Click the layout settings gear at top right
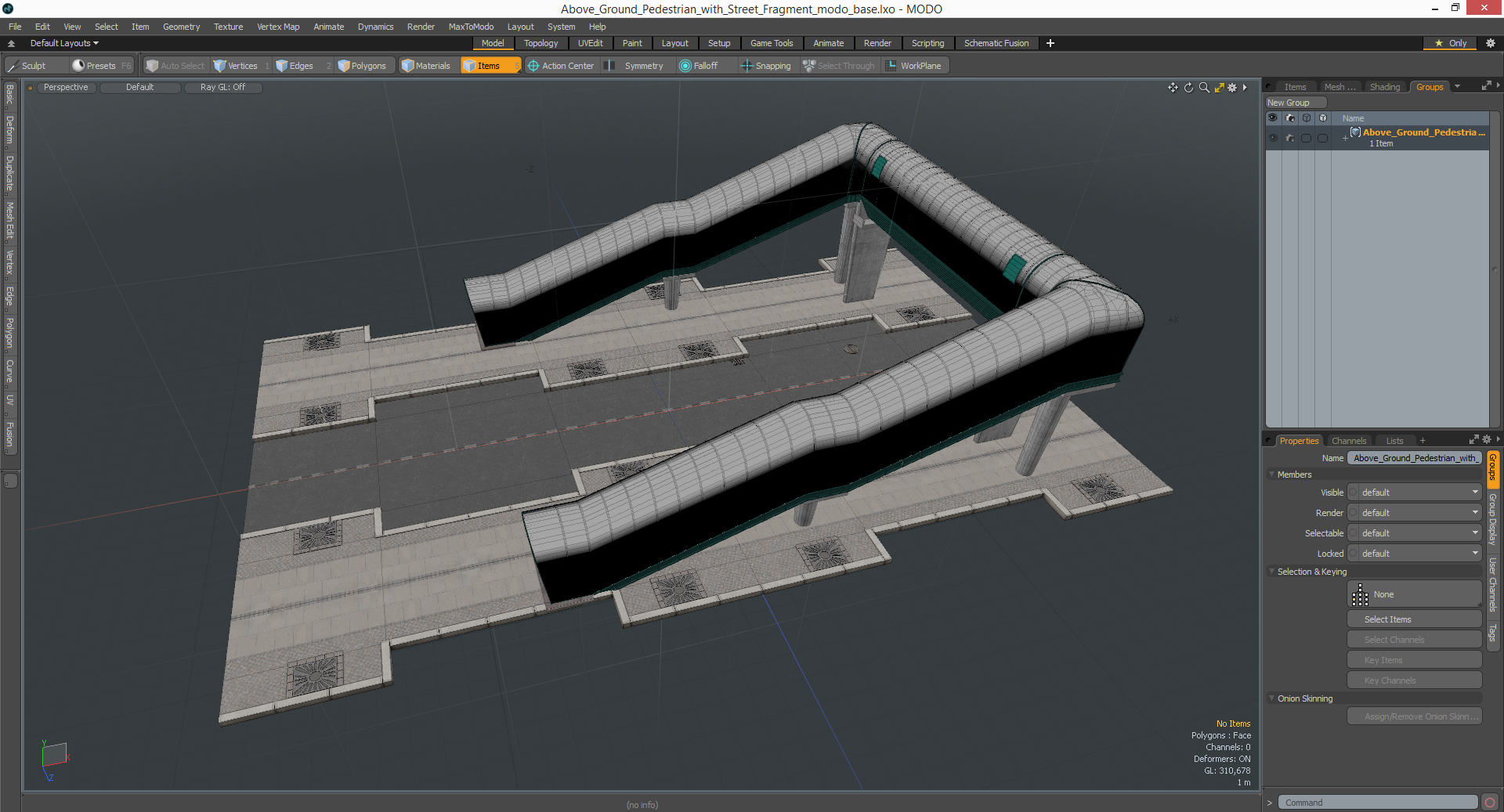 coord(1490,43)
